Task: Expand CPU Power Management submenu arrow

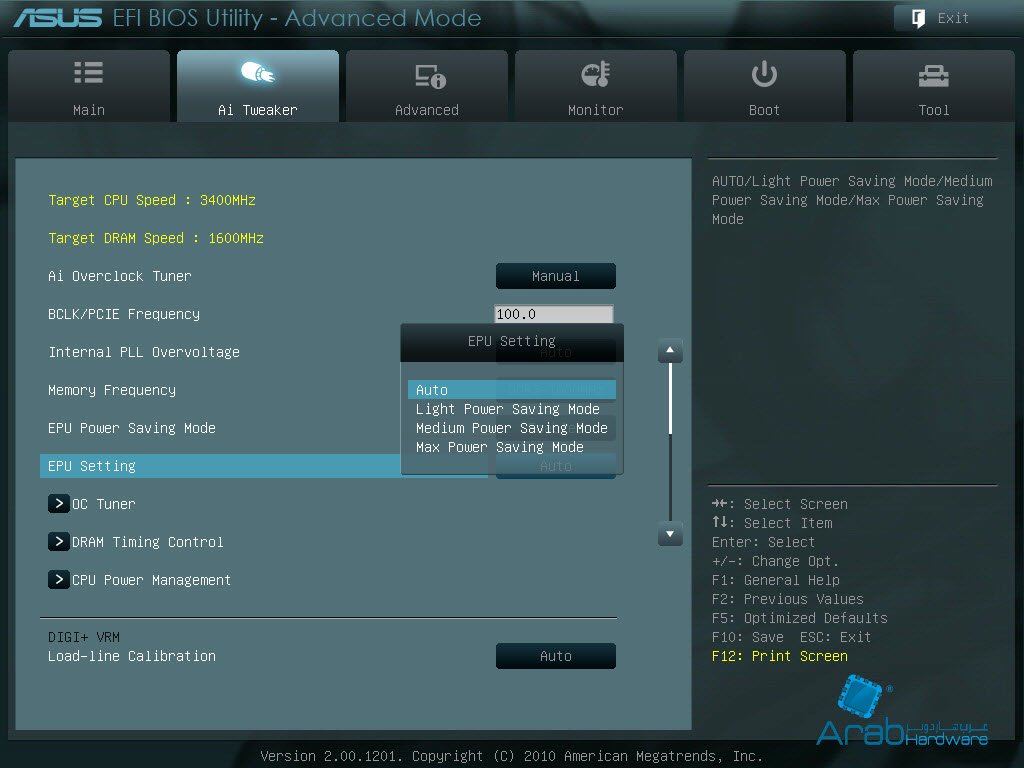Action: tap(59, 579)
